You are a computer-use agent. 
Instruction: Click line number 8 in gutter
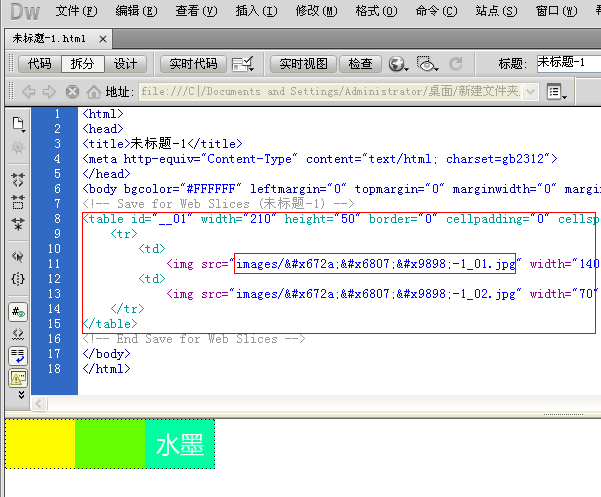click(57, 219)
